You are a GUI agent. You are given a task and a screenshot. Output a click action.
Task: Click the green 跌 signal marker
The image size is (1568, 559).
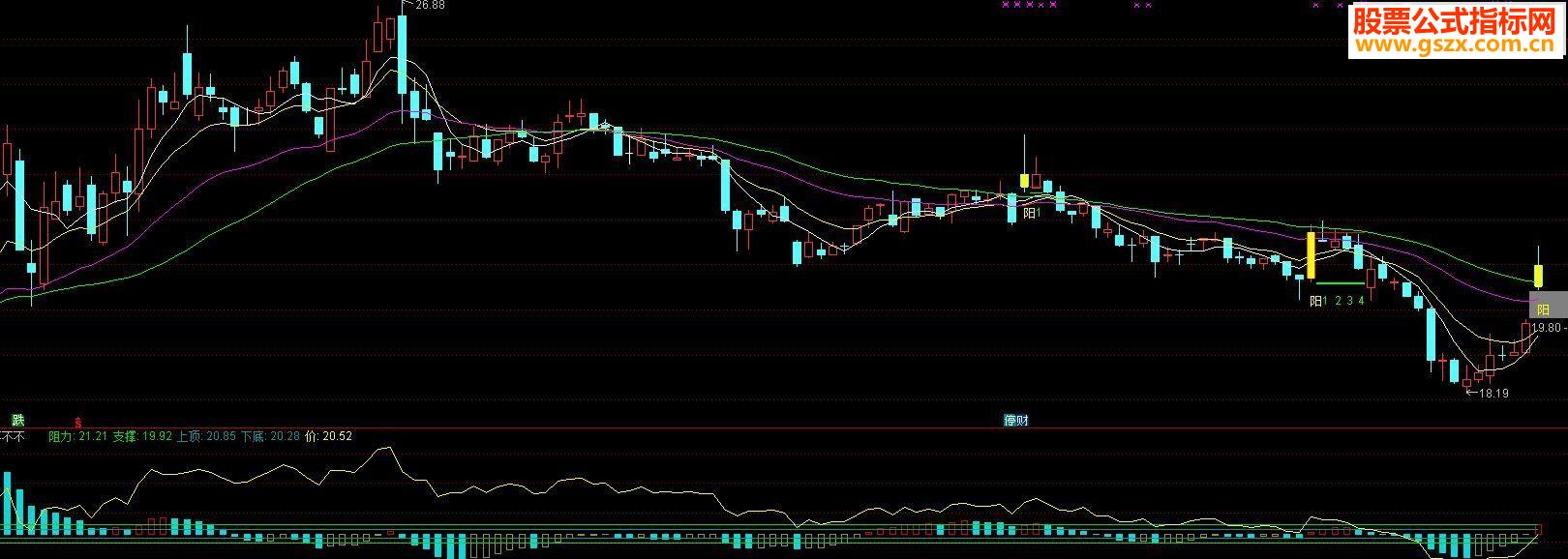coord(17,420)
